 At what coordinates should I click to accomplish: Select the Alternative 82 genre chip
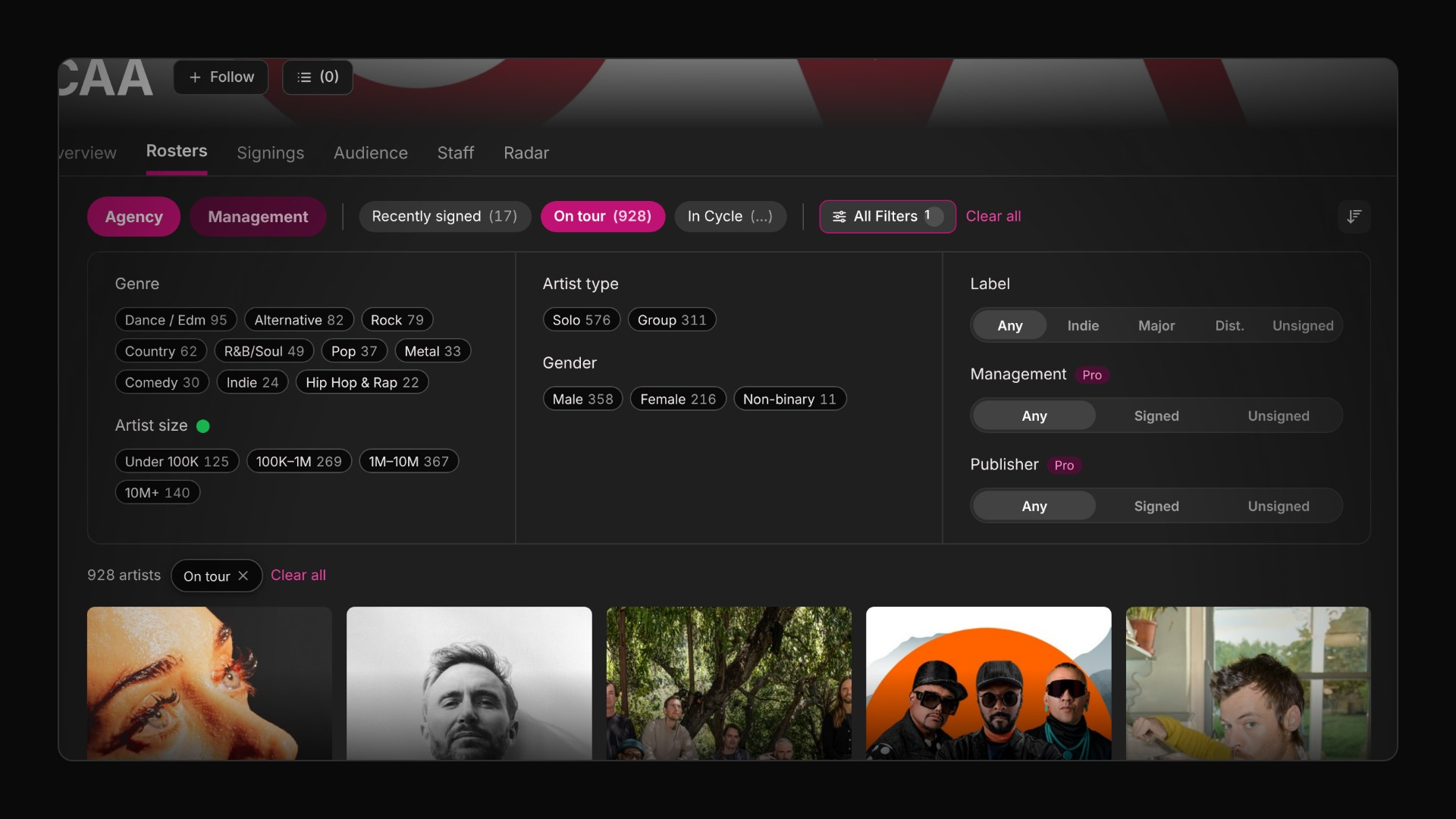(299, 319)
